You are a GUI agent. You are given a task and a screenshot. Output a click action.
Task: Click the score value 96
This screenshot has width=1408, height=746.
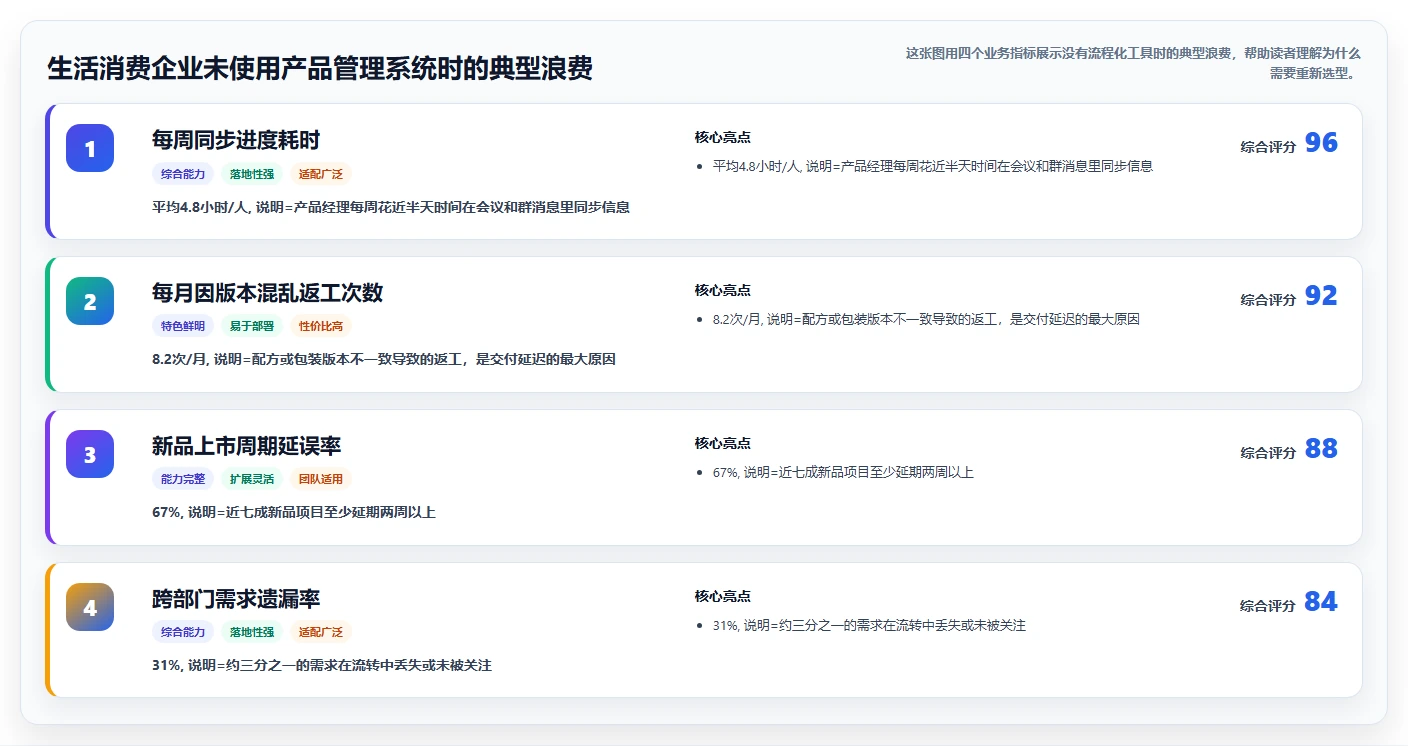(1321, 143)
